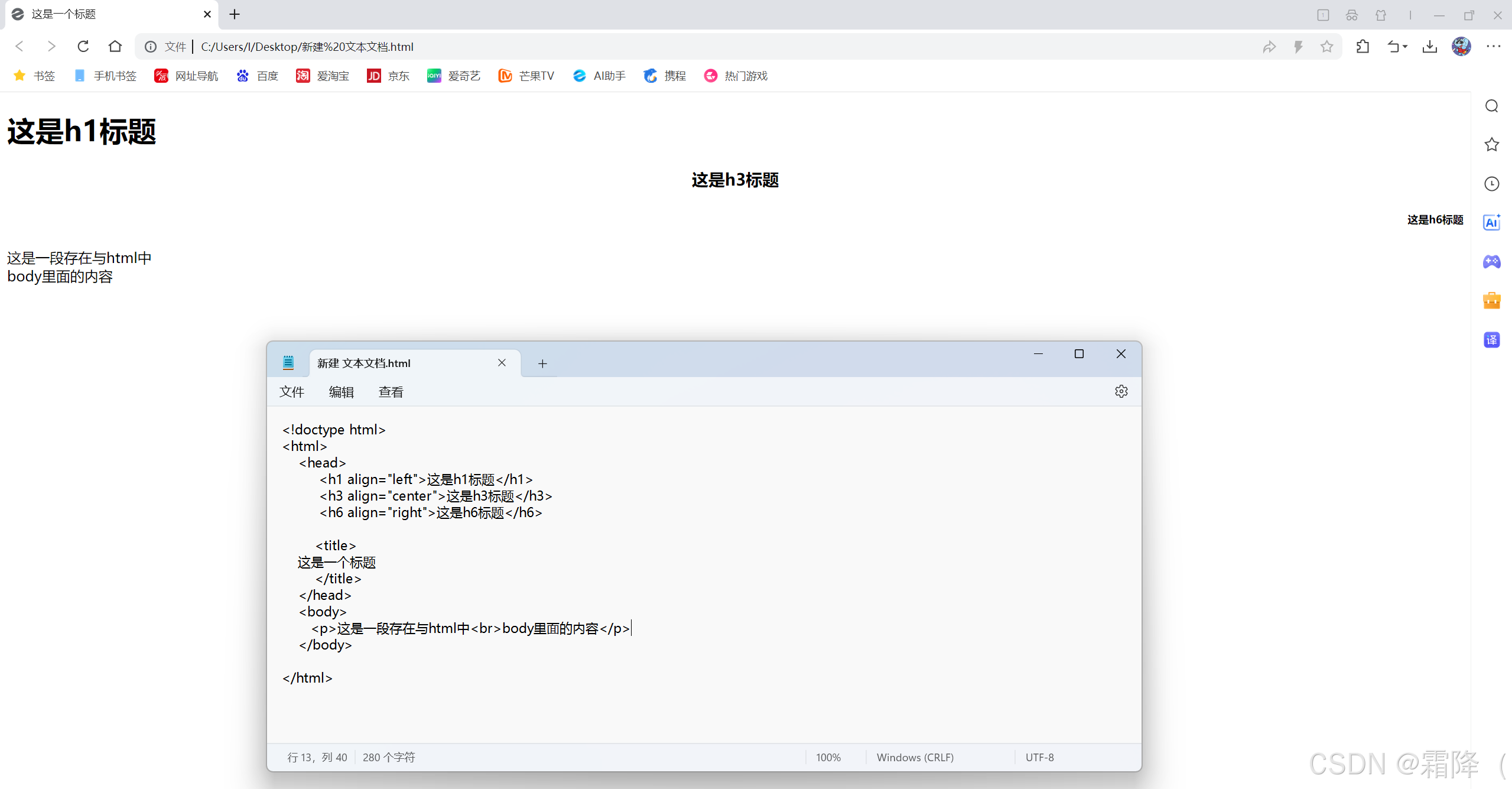Open browser three-dot more menu
This screenshot has height=789, width=1512.
tap(1493, 47)
